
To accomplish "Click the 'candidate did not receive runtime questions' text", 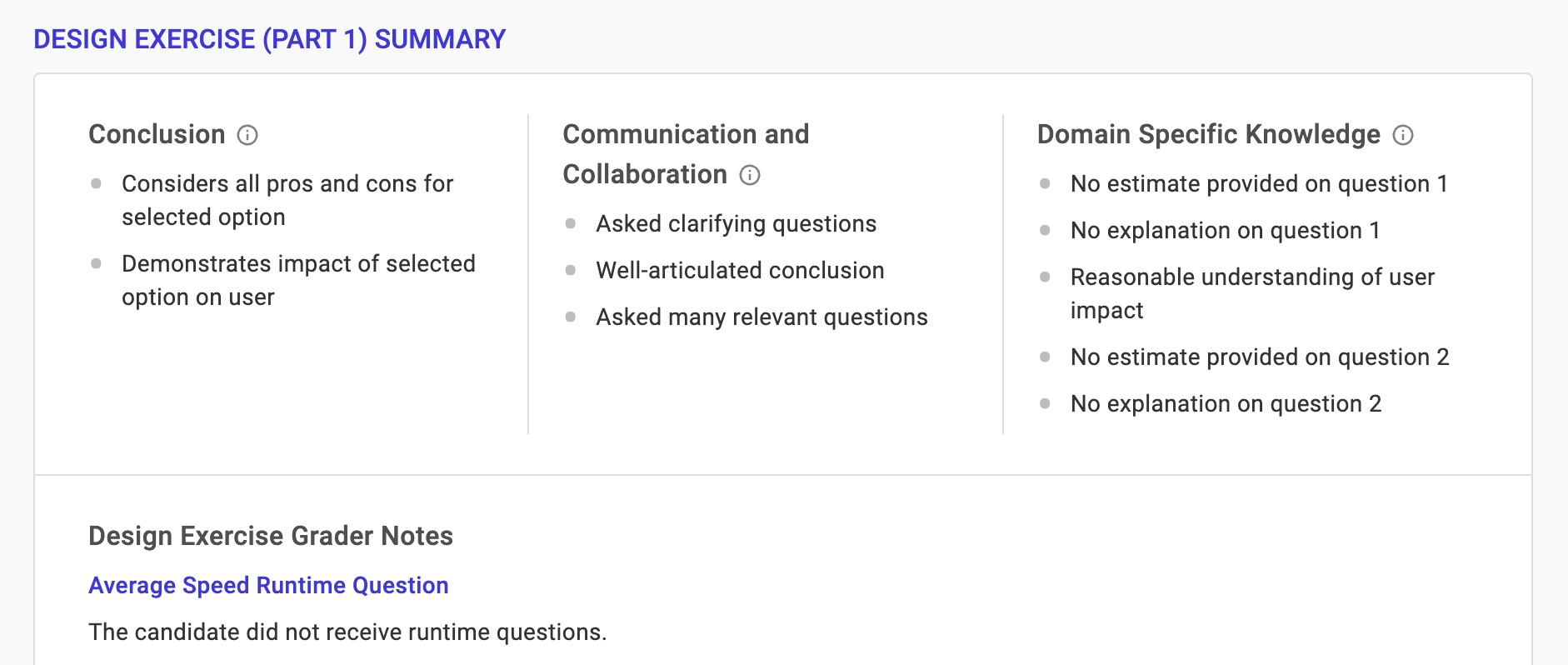I will [347, 632].
